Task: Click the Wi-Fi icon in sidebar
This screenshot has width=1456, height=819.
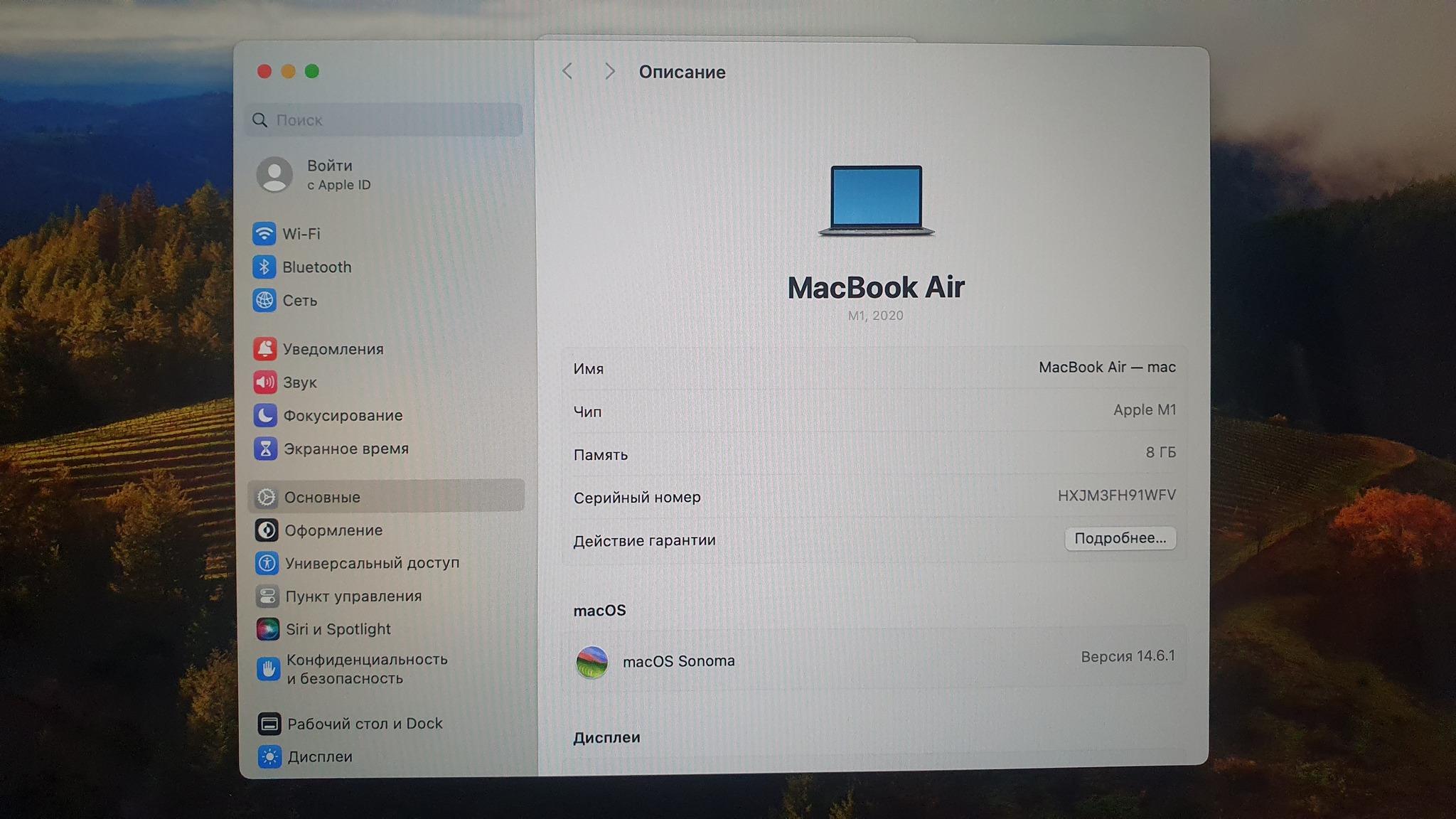Action: coord(264,233)
